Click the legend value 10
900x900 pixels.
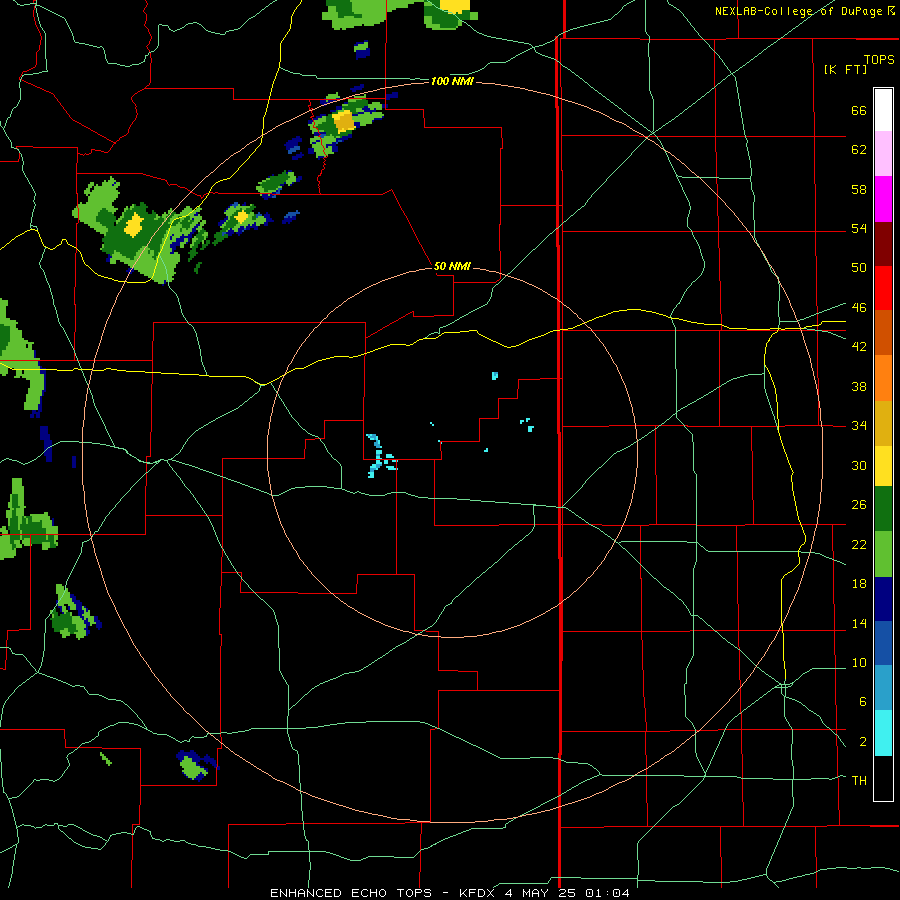point(858,663)
